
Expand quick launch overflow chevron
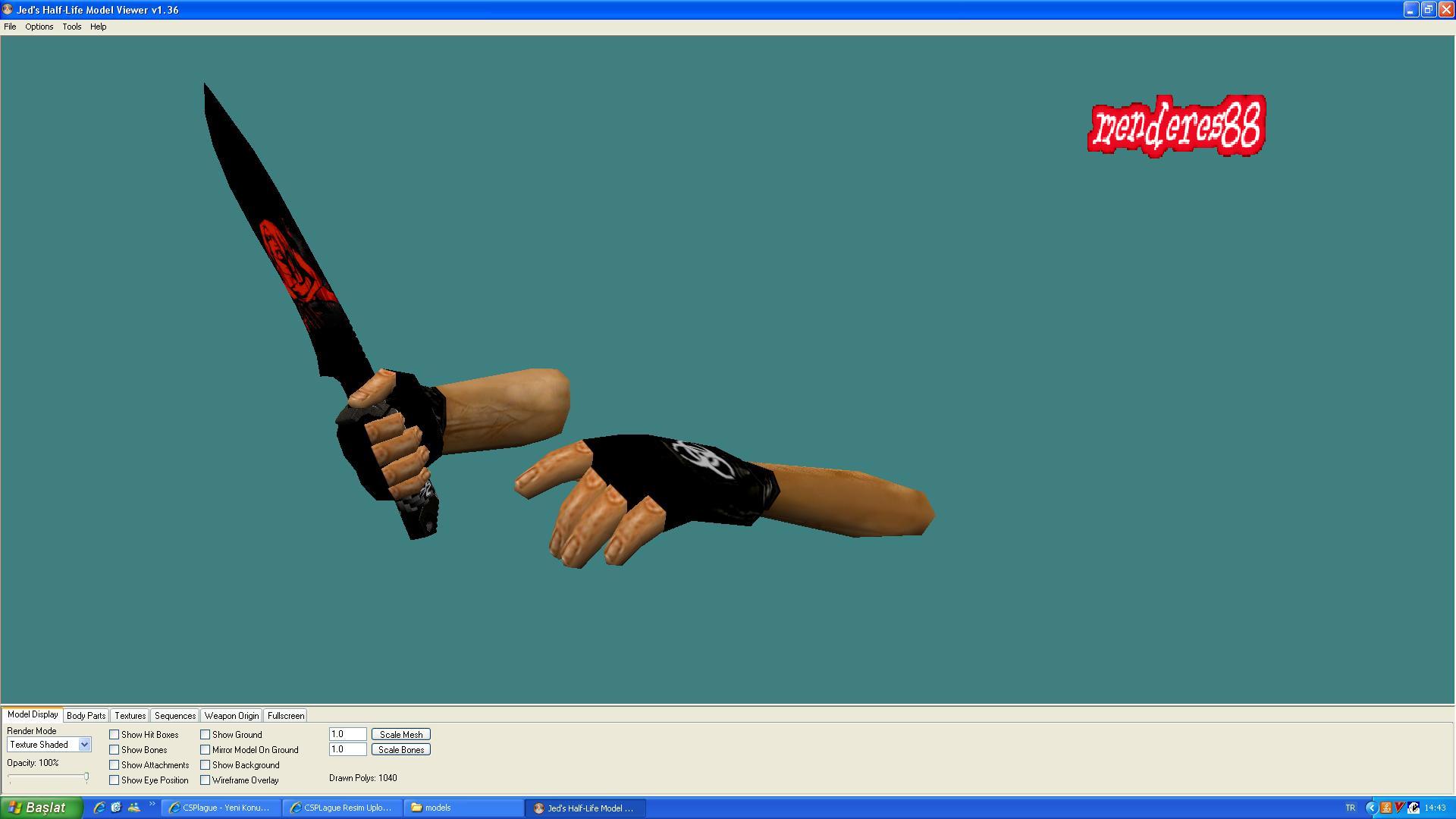(152, 805)
